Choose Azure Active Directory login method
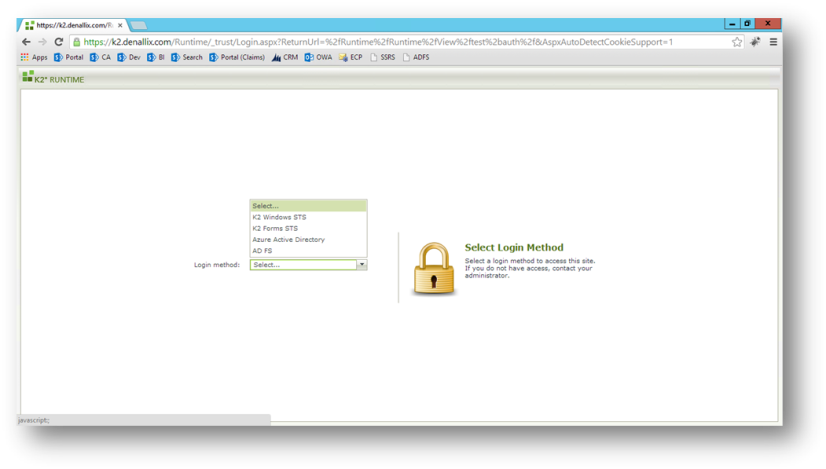826x469 pixels. tap(308, 239)
